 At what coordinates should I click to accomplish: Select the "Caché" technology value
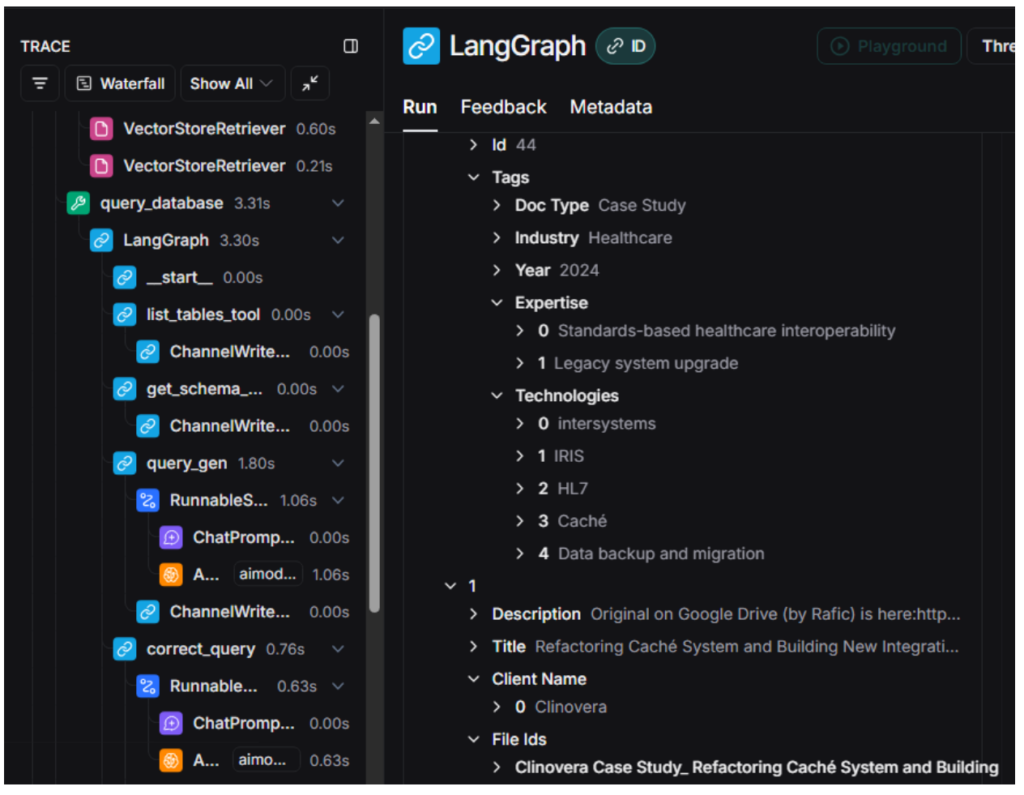582,521
